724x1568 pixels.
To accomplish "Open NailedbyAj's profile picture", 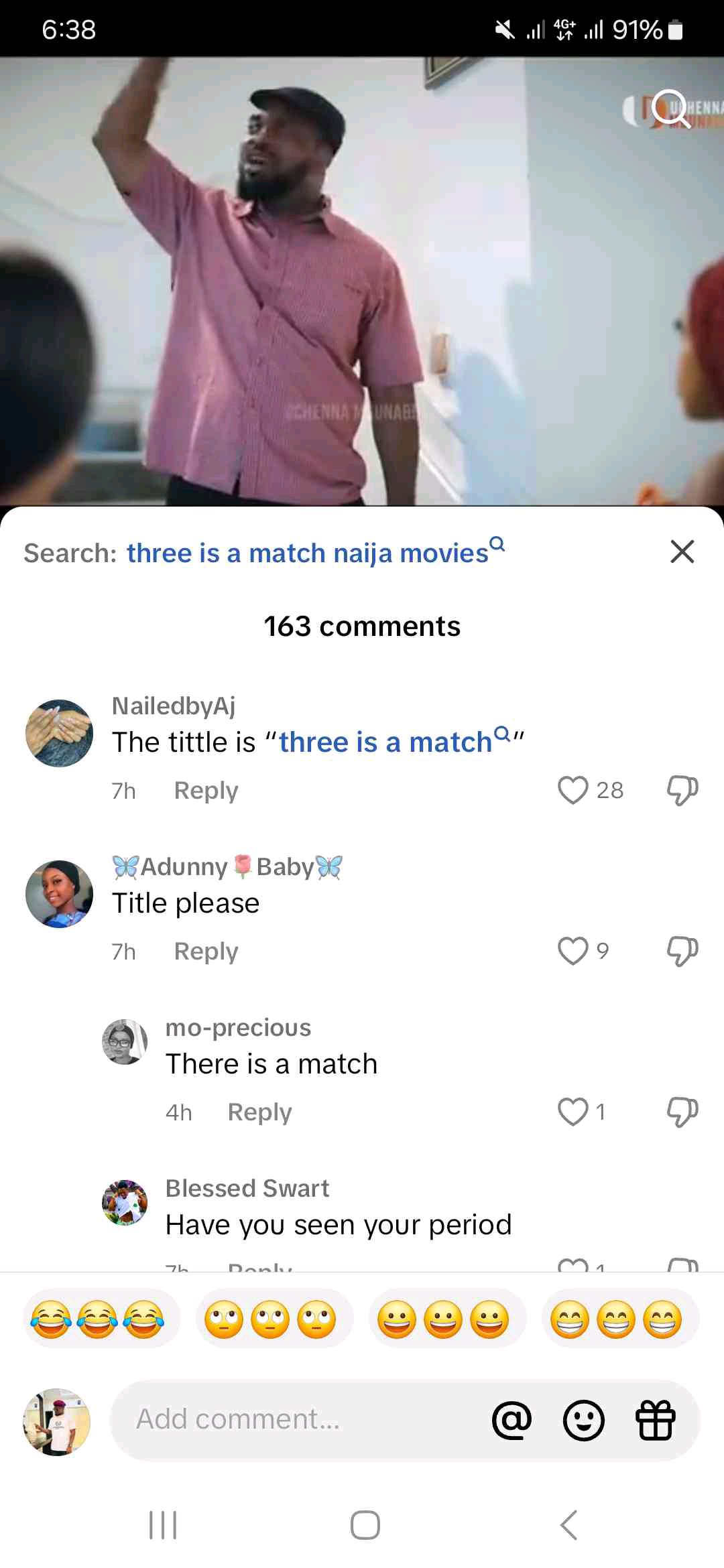I will click(x=59, y=733).
